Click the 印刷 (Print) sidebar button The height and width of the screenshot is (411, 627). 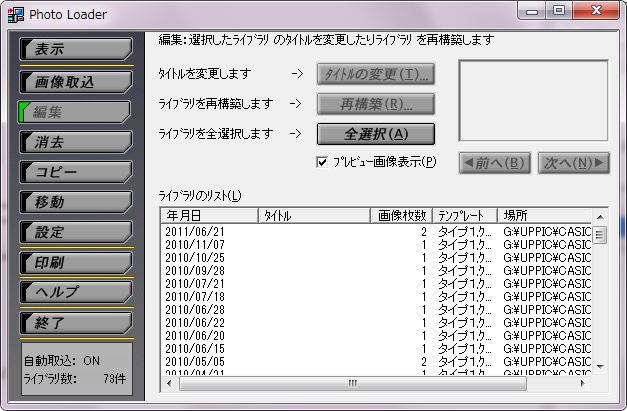click(x=76, y=263)
